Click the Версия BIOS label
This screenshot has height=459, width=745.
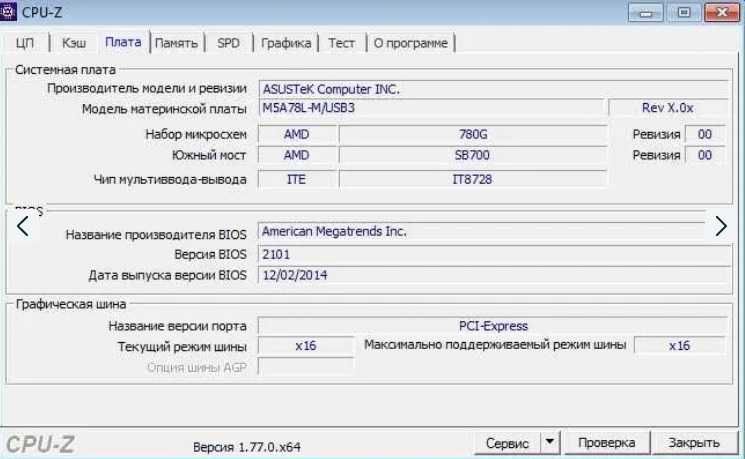coord(210,254)
